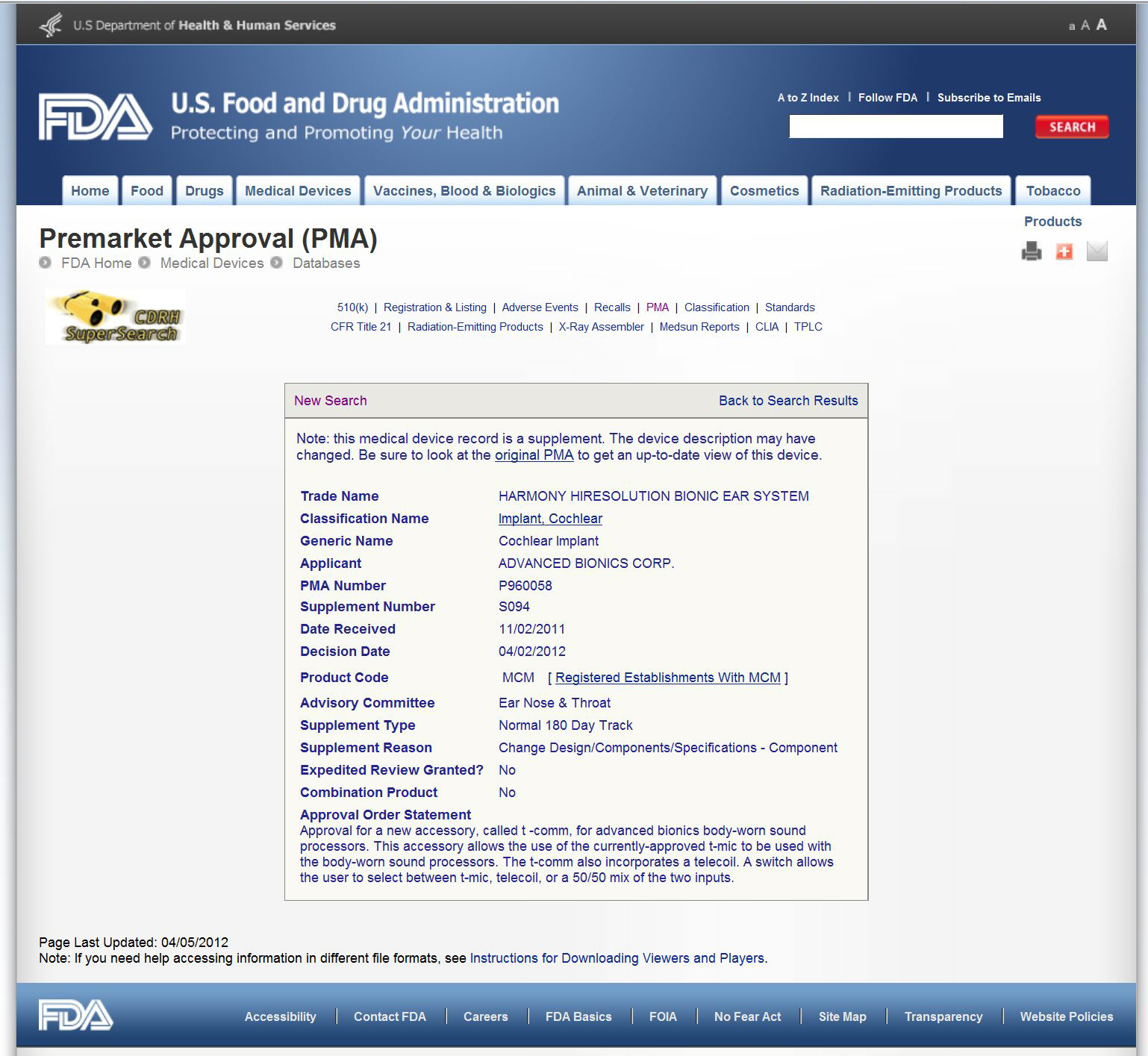This screenshot has width=1148, height=1056.
Task: Follow the original PMA link
Action: [x=534, y=455]
